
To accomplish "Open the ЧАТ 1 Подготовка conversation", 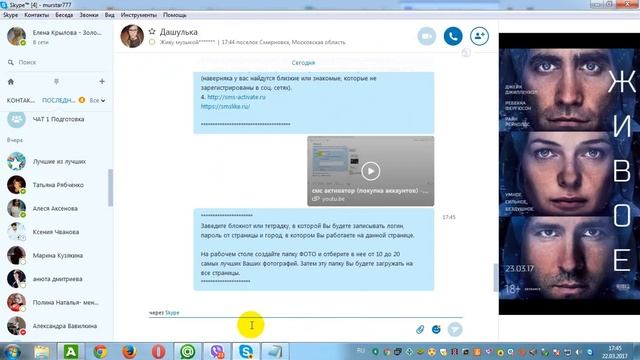I will click(x=56, y=119).
